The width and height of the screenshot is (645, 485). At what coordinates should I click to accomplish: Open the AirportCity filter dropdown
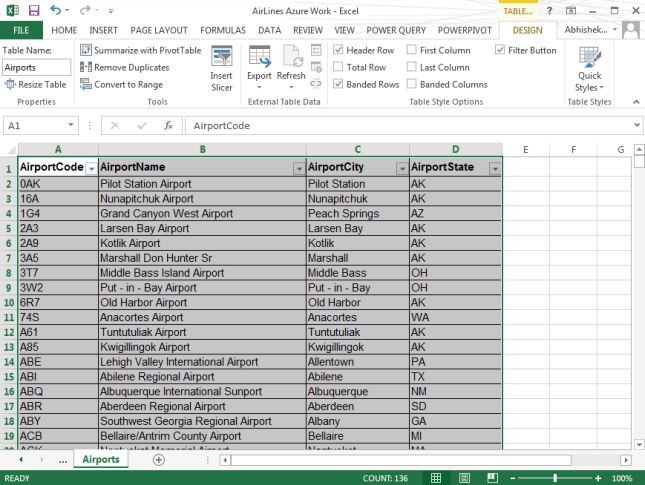(x=402, y=169)
